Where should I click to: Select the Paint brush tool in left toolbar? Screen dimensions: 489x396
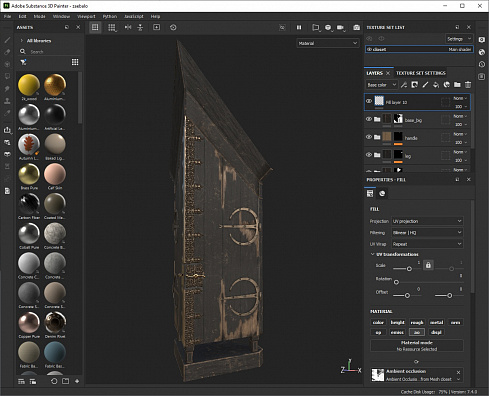pyautogui.click(x=7, y=40)
